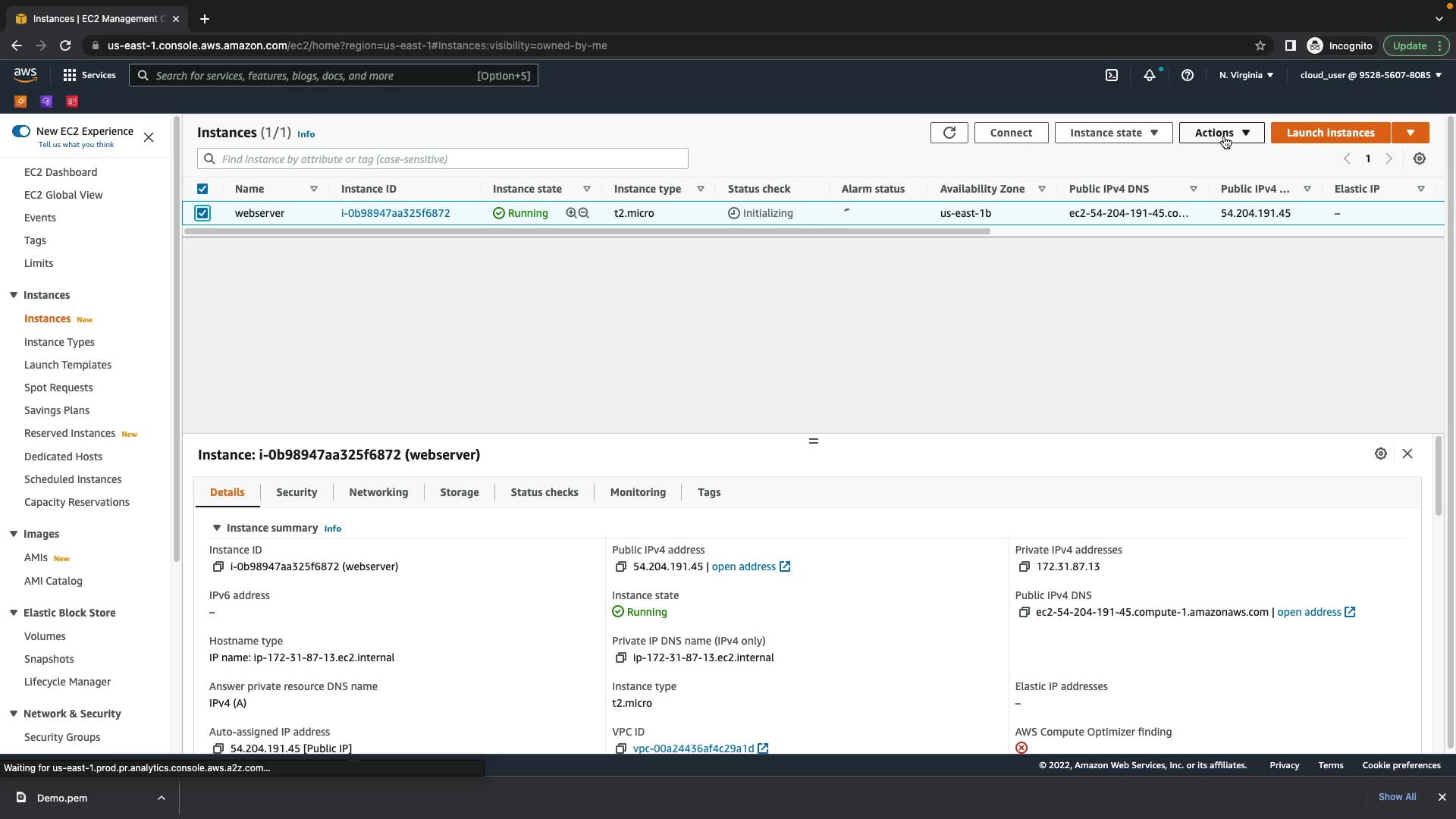The image size is (1456, 819).
Task: Click the zoom-in icon beside Running state
Action: (x=571, y=213)
